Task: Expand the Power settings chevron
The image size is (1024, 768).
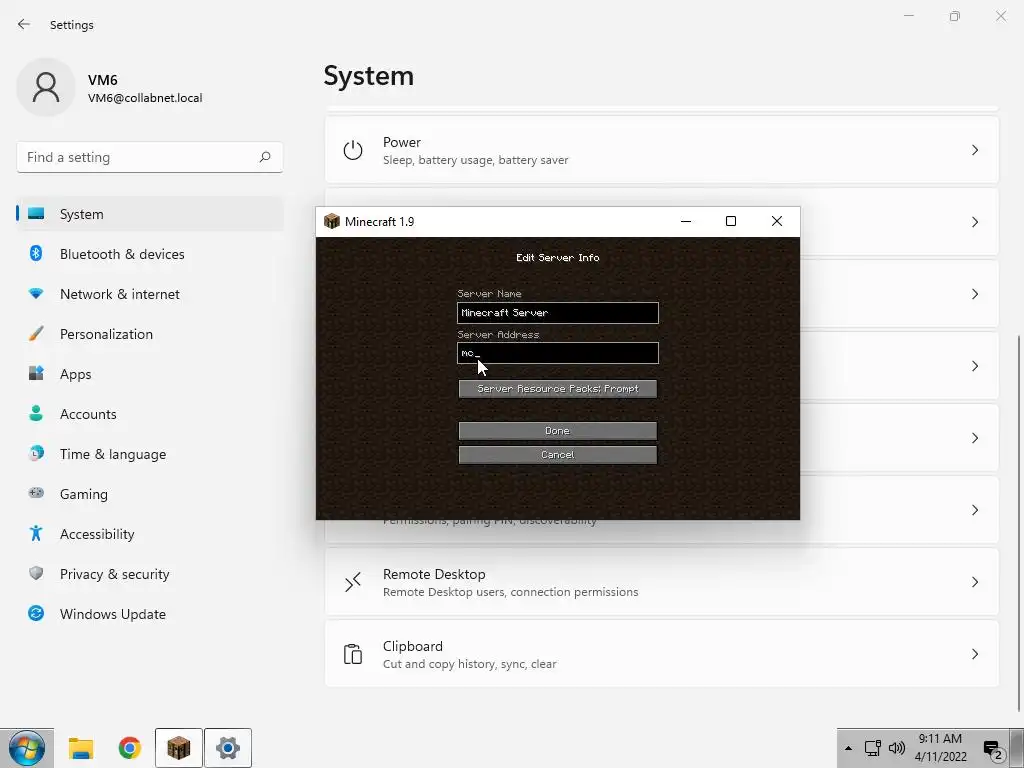Action: pyautogui.click(x=974, y=150)
